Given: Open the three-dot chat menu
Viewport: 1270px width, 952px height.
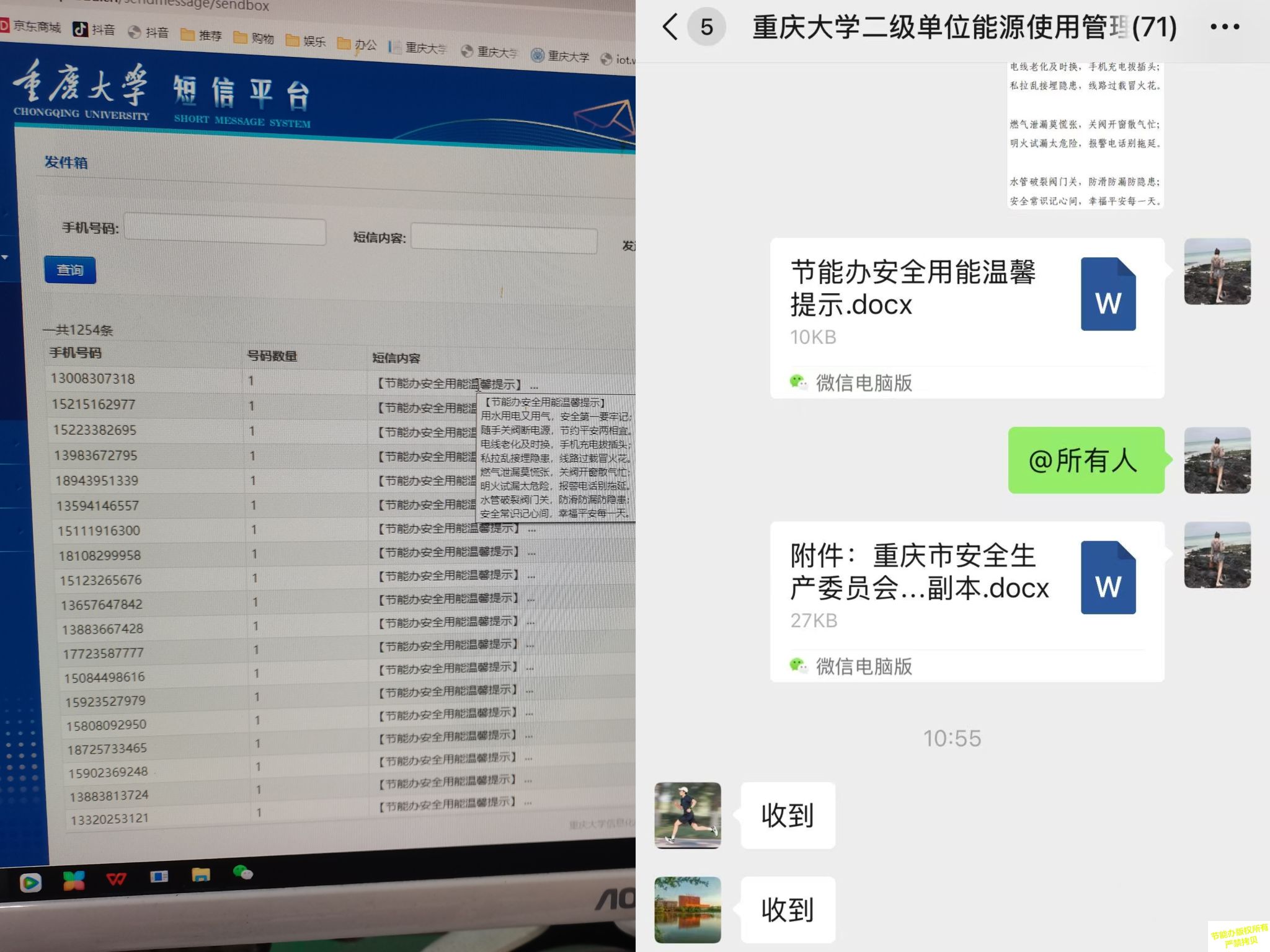Looking at the screenshot, I should tap(1224, 27).
